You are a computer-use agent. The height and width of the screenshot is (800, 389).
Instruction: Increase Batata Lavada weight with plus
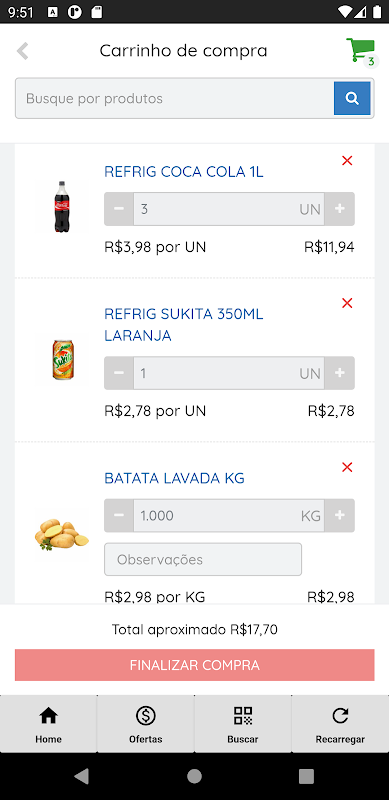tap(339, 515)
